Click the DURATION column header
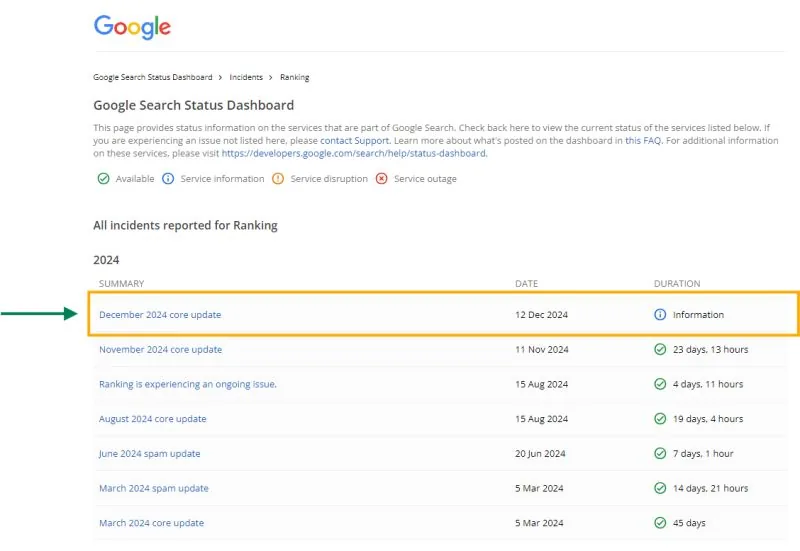Screen dimensions: 800x551 coord(677,284)
